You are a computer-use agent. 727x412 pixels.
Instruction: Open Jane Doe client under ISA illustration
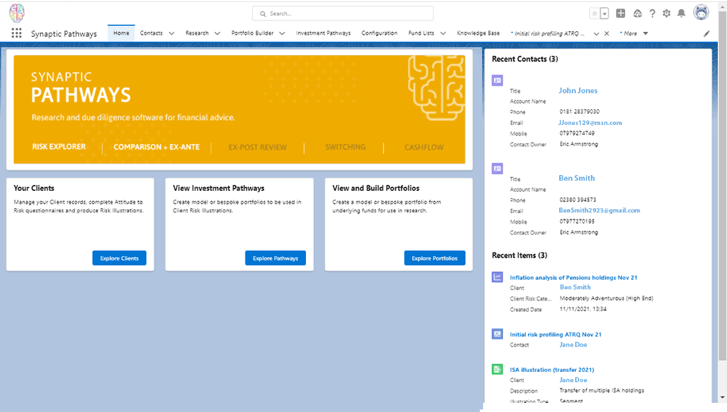click(573, 380)
